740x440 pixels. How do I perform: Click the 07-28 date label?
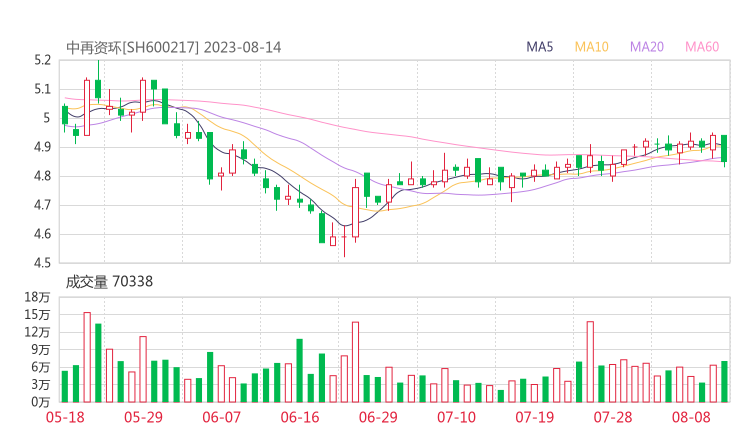(x=613, y=417)
